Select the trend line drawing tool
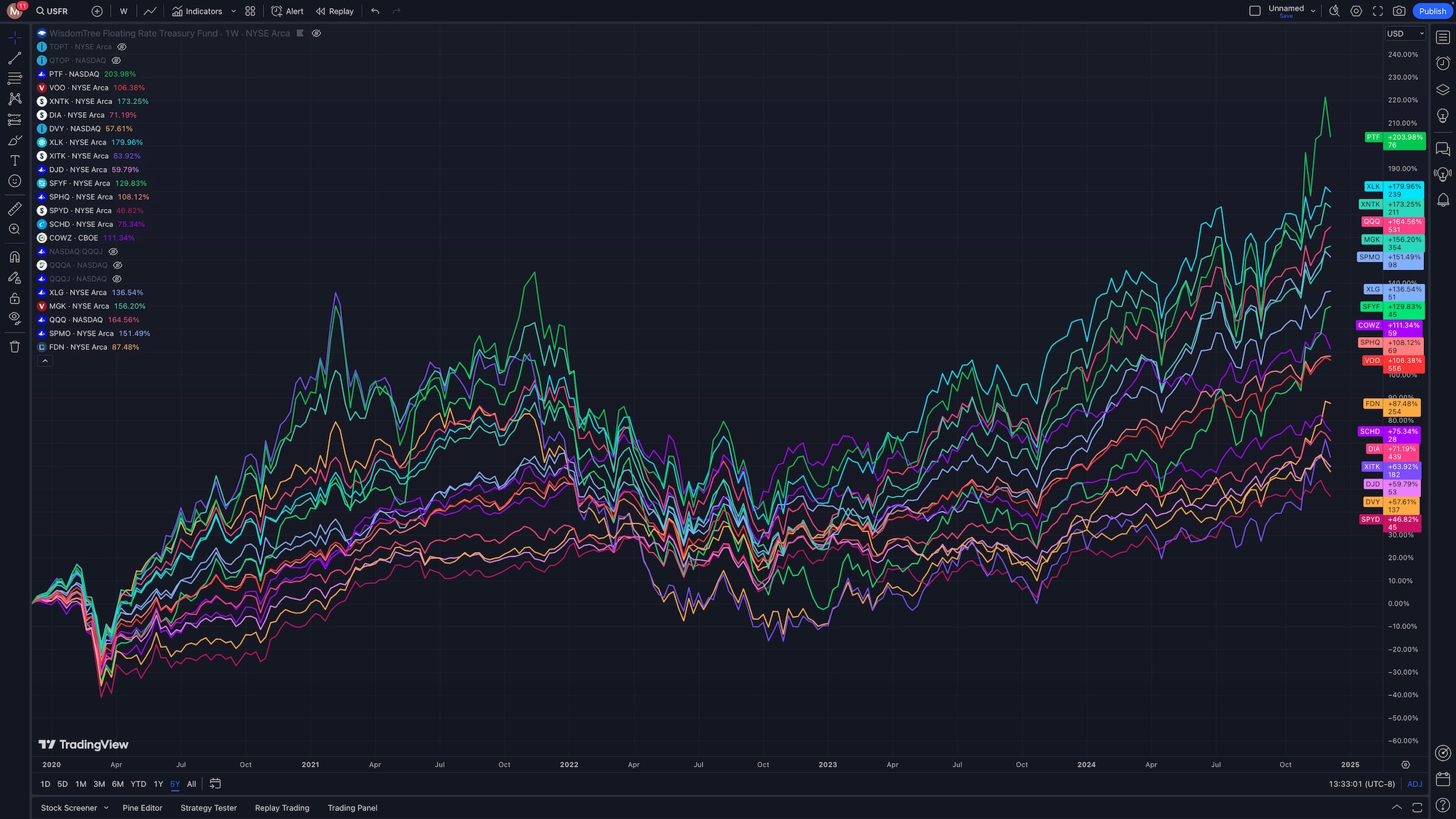 pos(15,58)
